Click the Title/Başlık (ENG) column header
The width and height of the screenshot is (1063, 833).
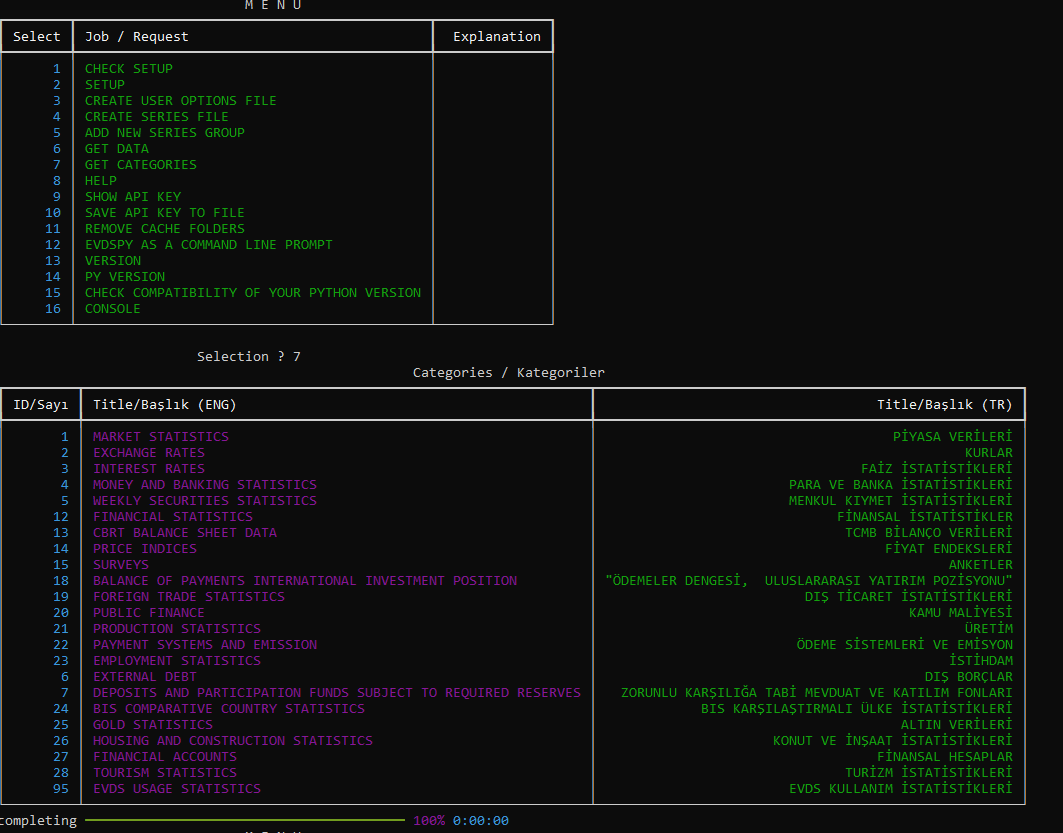pyautogui.click(x=164, y=405)
